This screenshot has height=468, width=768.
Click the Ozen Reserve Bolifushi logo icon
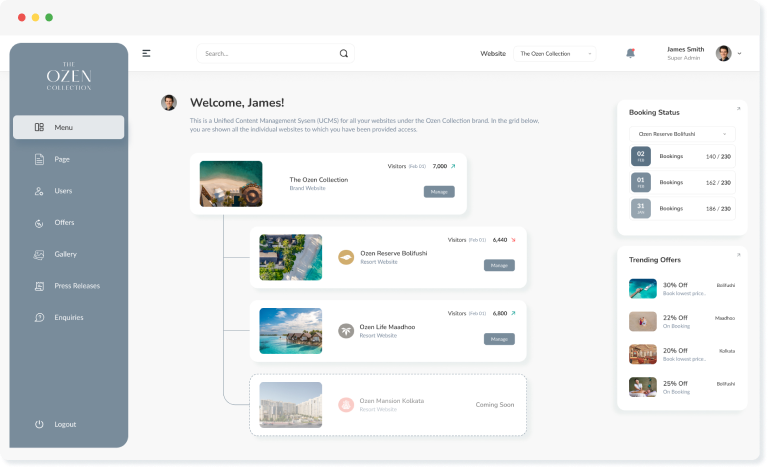pyautogui.click(x=346, y=257)
